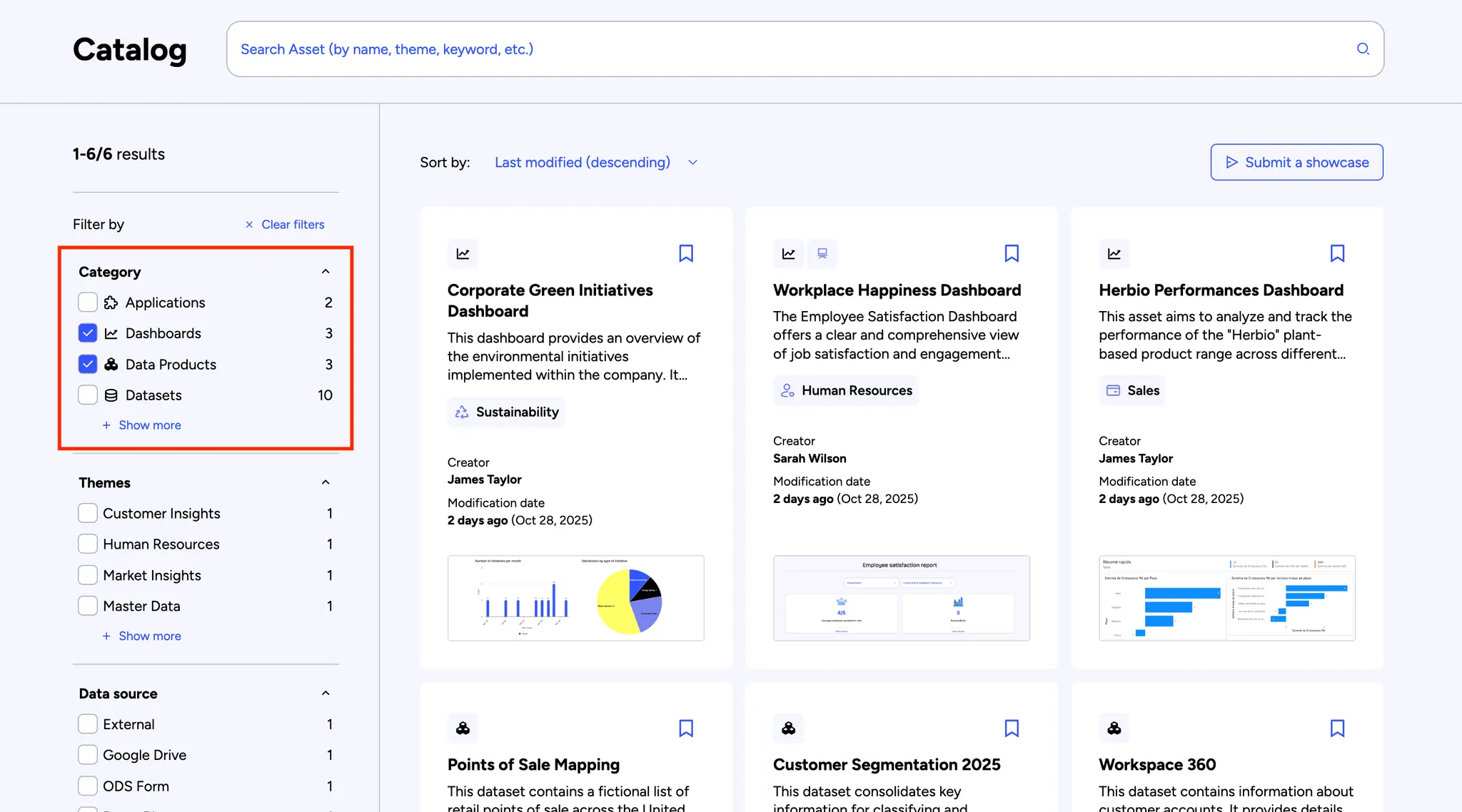
Task: Bookmark the Workplace Happiness Dashboard
Action: (x=1011, y=253)
